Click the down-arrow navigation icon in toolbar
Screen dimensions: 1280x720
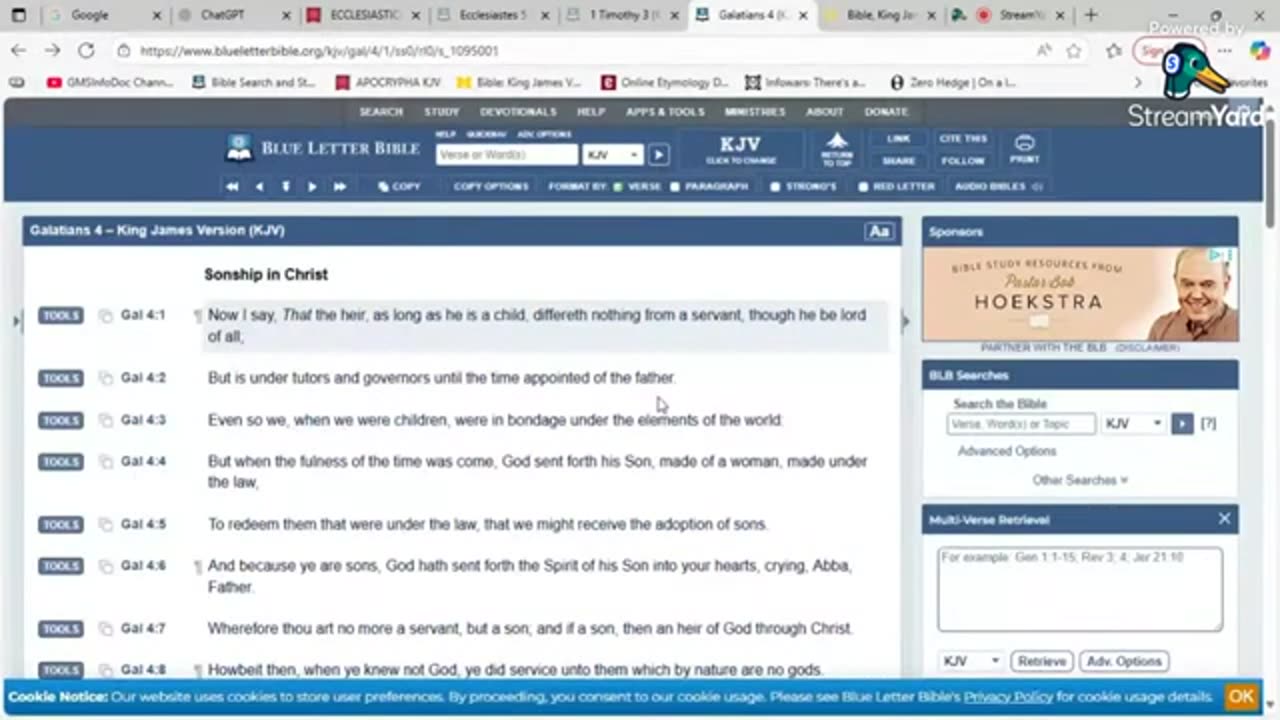point(286,187)
